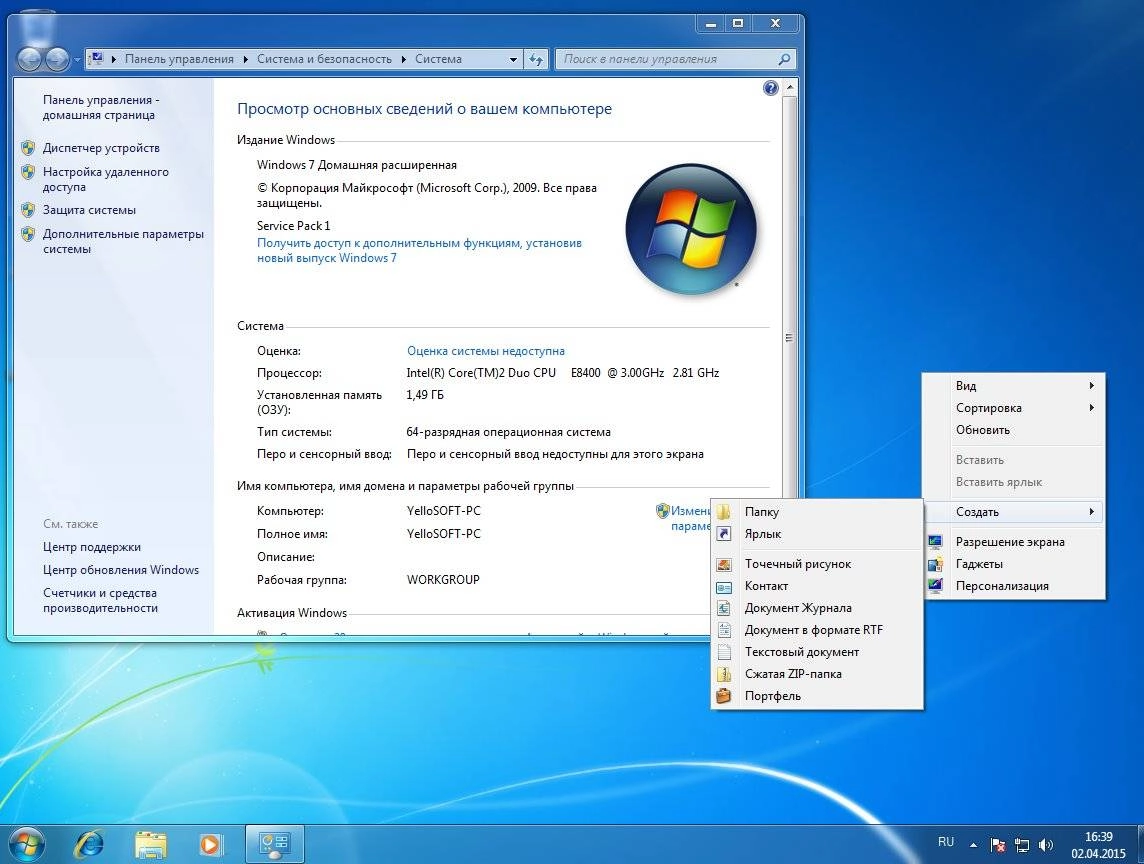The image size is (1144, 864).
Task: Click the Ярлык shortcut icon in submenu
Action: click(x=724, y=533)
